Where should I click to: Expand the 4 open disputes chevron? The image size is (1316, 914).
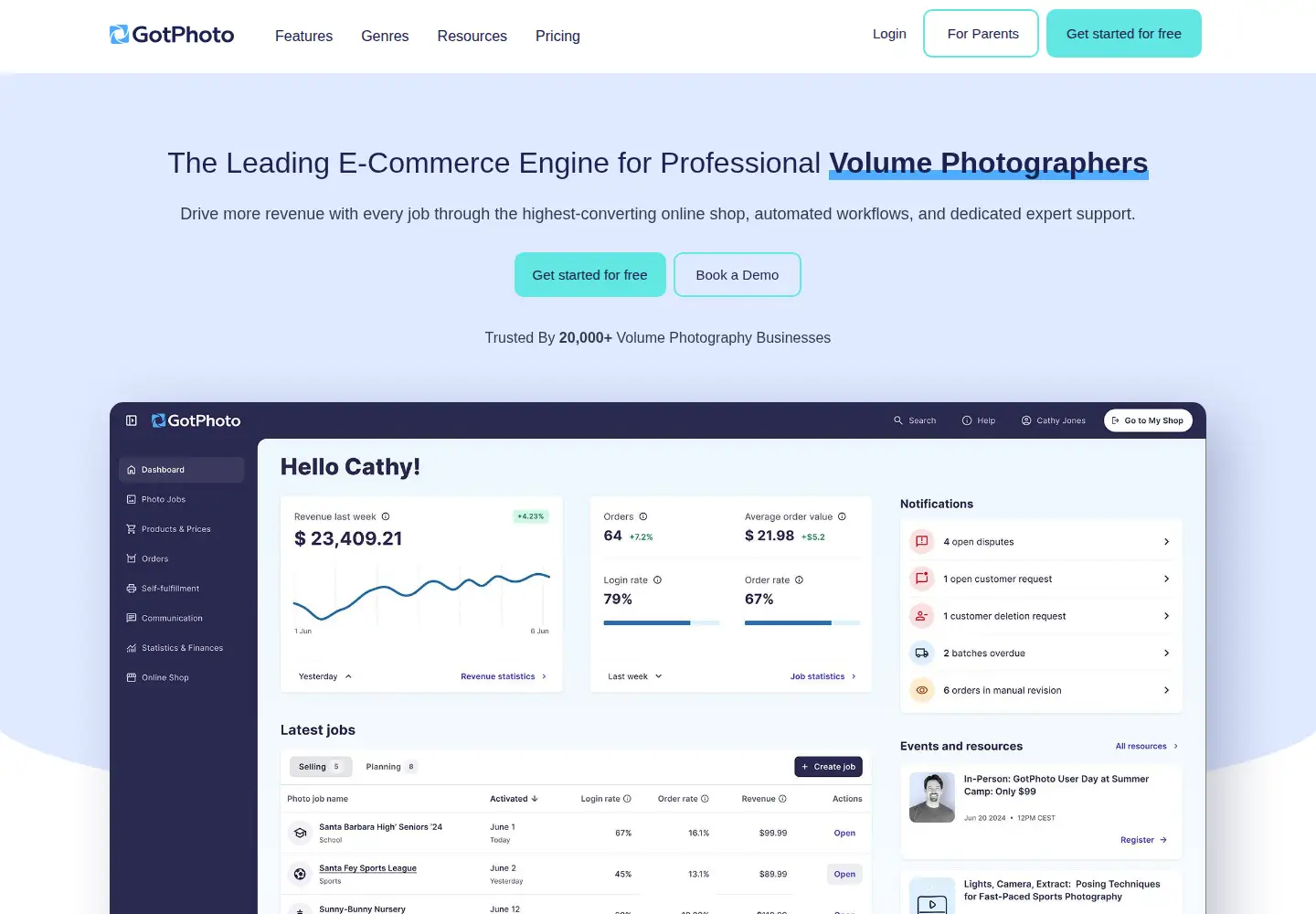click(x=1166, y=542)
